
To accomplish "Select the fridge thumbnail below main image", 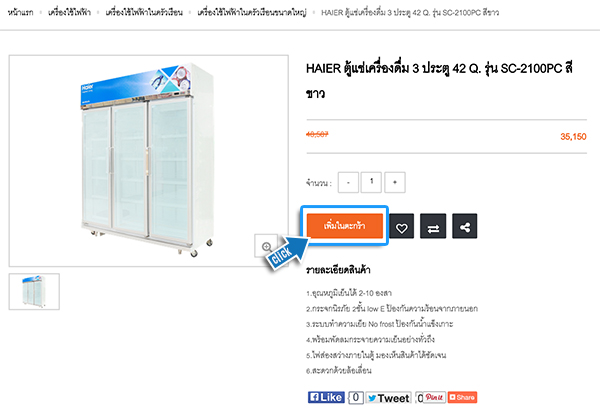I will [x=34, y=291].
